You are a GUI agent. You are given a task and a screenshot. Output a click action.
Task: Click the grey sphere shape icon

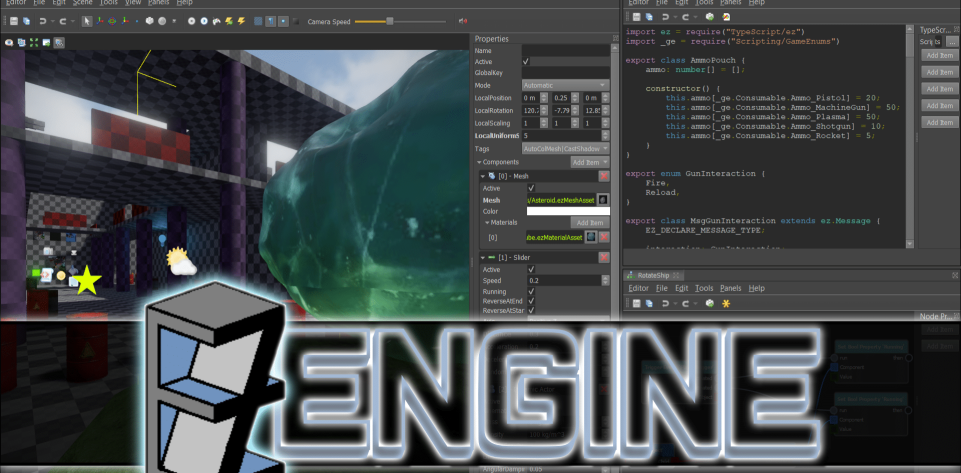(162, 21)
